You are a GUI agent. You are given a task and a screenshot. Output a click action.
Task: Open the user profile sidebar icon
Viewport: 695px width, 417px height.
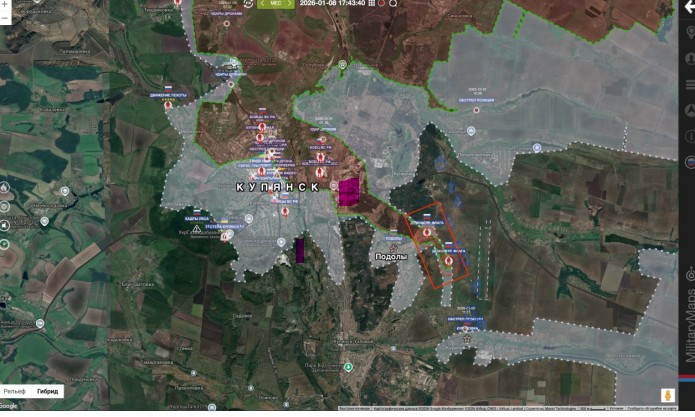tap(689, 58)
